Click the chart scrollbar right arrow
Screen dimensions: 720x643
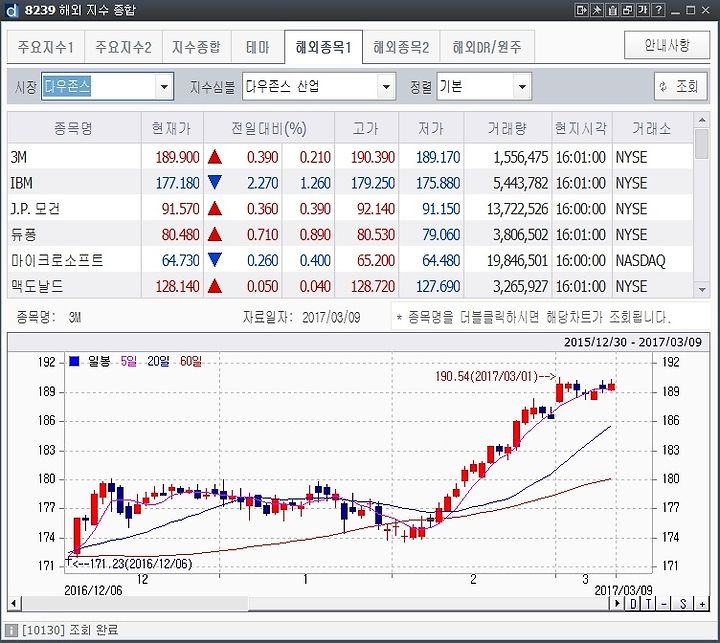pyautogui.click(x=618, y=603)
